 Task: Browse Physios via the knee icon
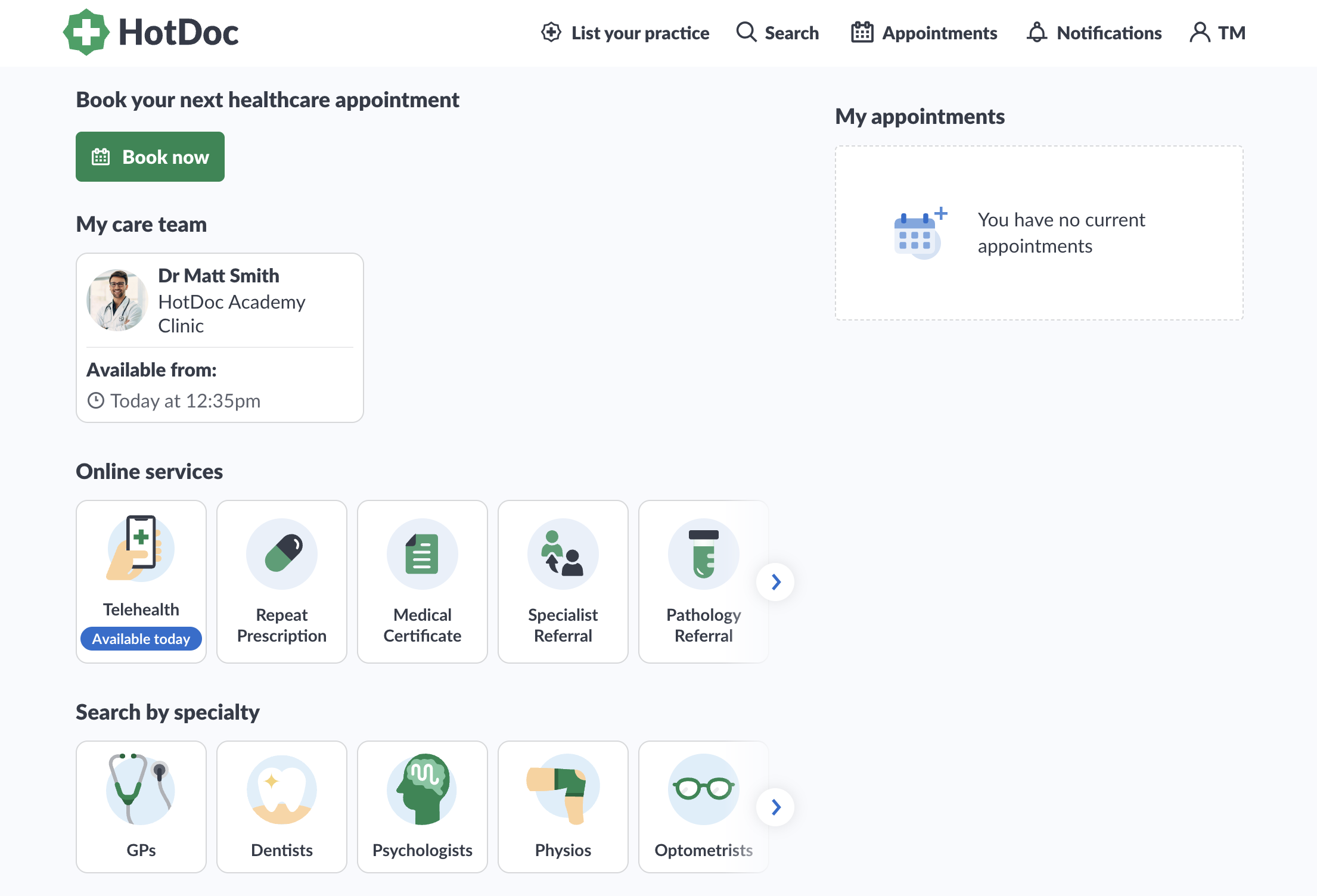pos(563,789)
